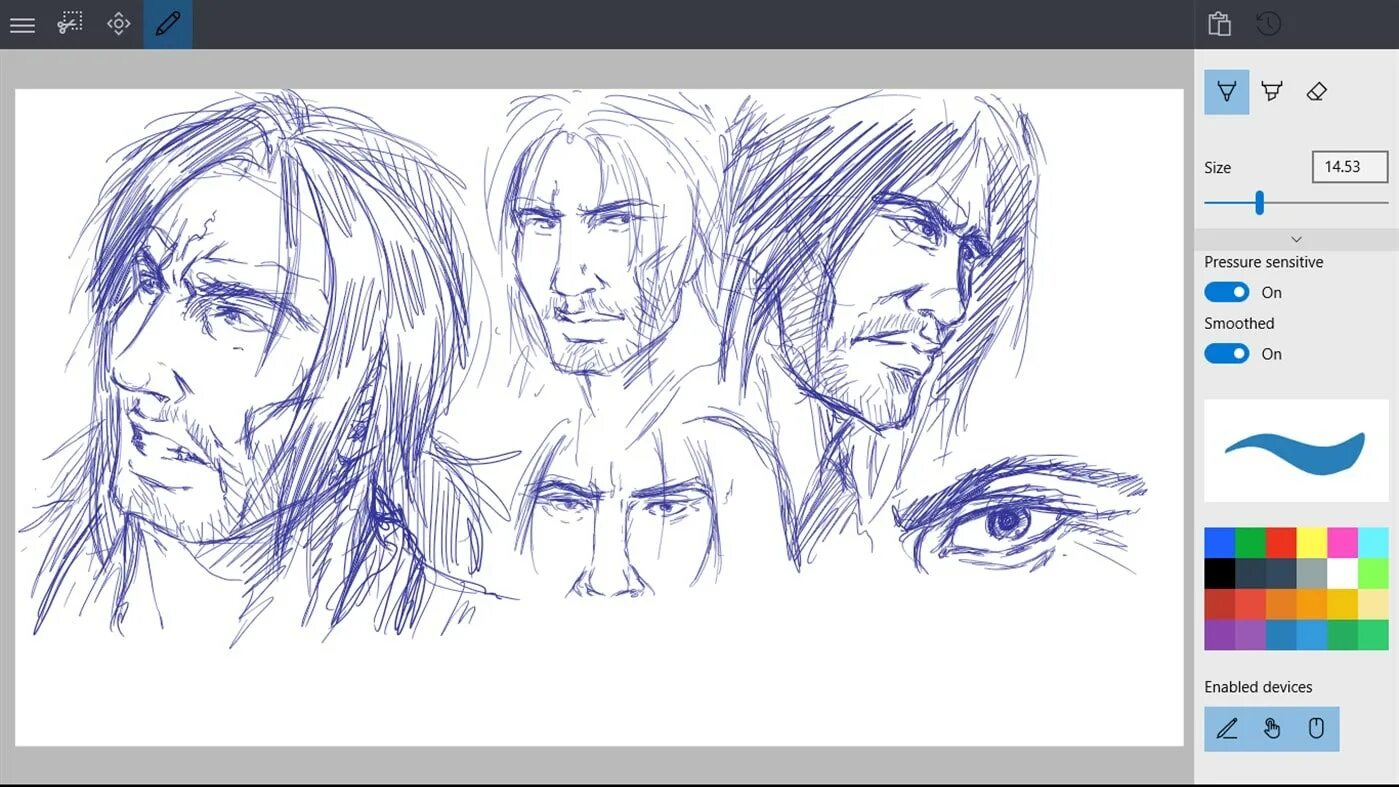This screenshot has width=1399, height=787.
Task: Expand more pen size options below the slider
Action: (1296, 239)
